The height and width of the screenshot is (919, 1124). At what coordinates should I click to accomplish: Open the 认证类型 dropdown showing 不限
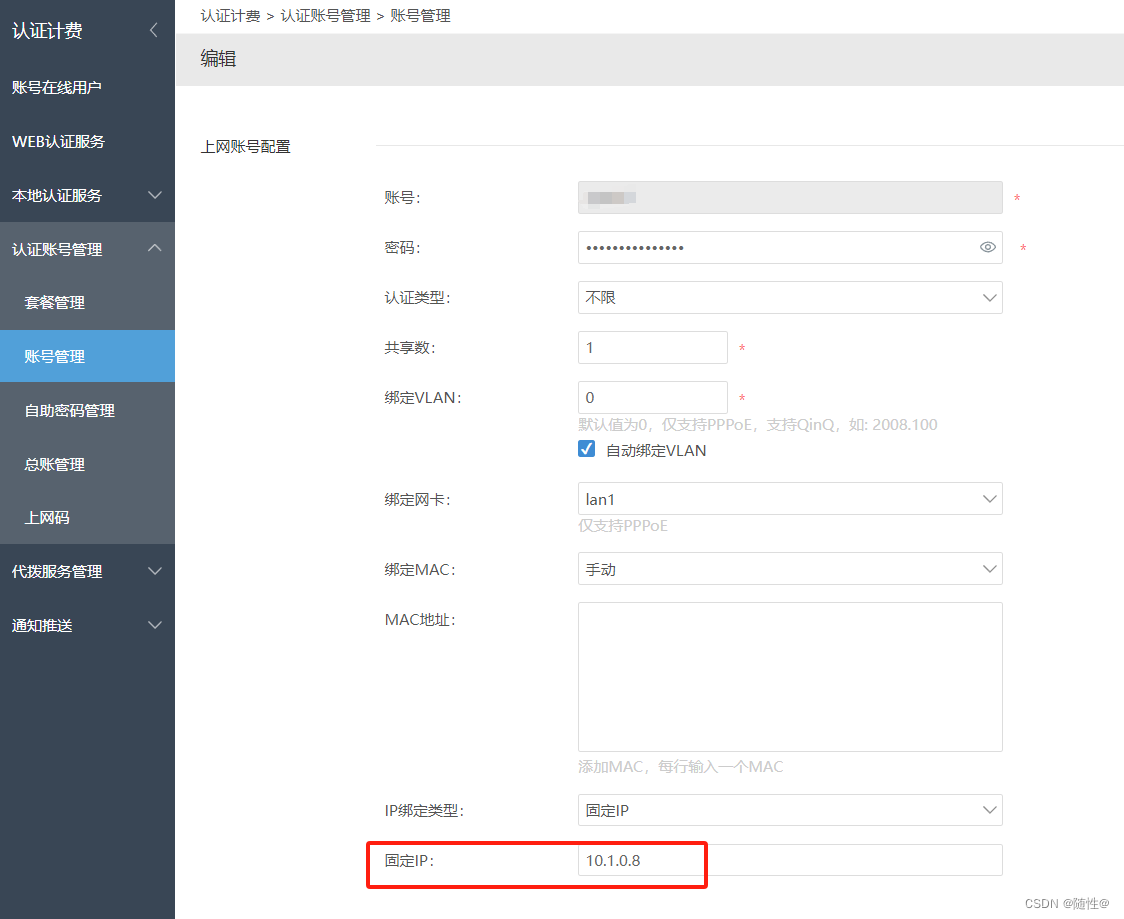click(790, 297)
